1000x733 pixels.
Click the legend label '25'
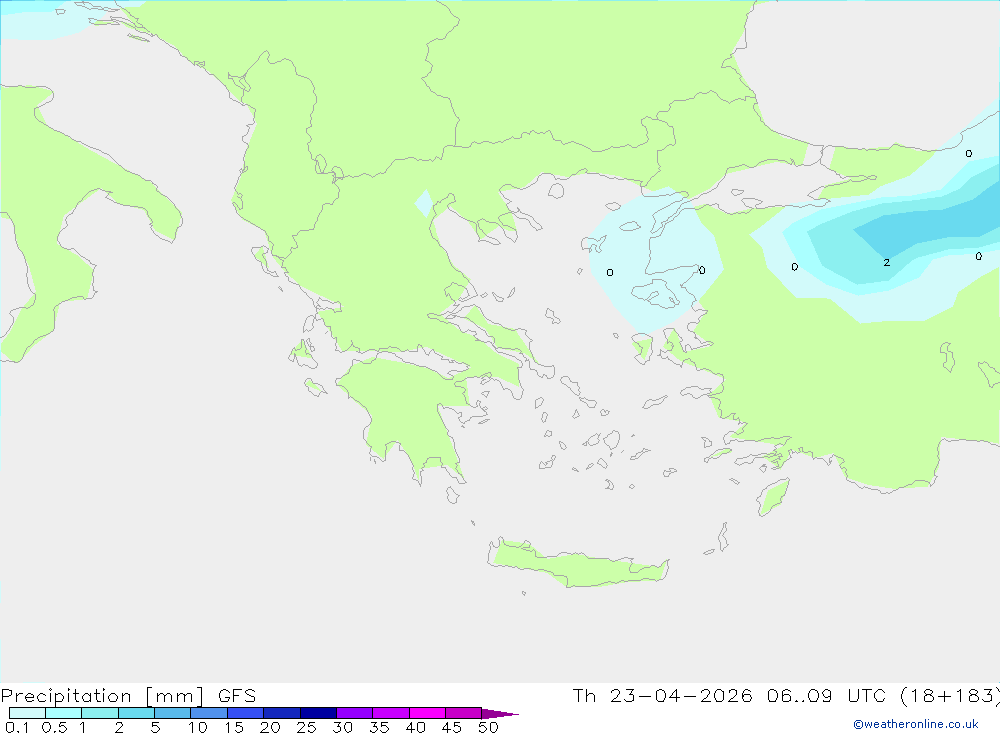click(306, 727)
